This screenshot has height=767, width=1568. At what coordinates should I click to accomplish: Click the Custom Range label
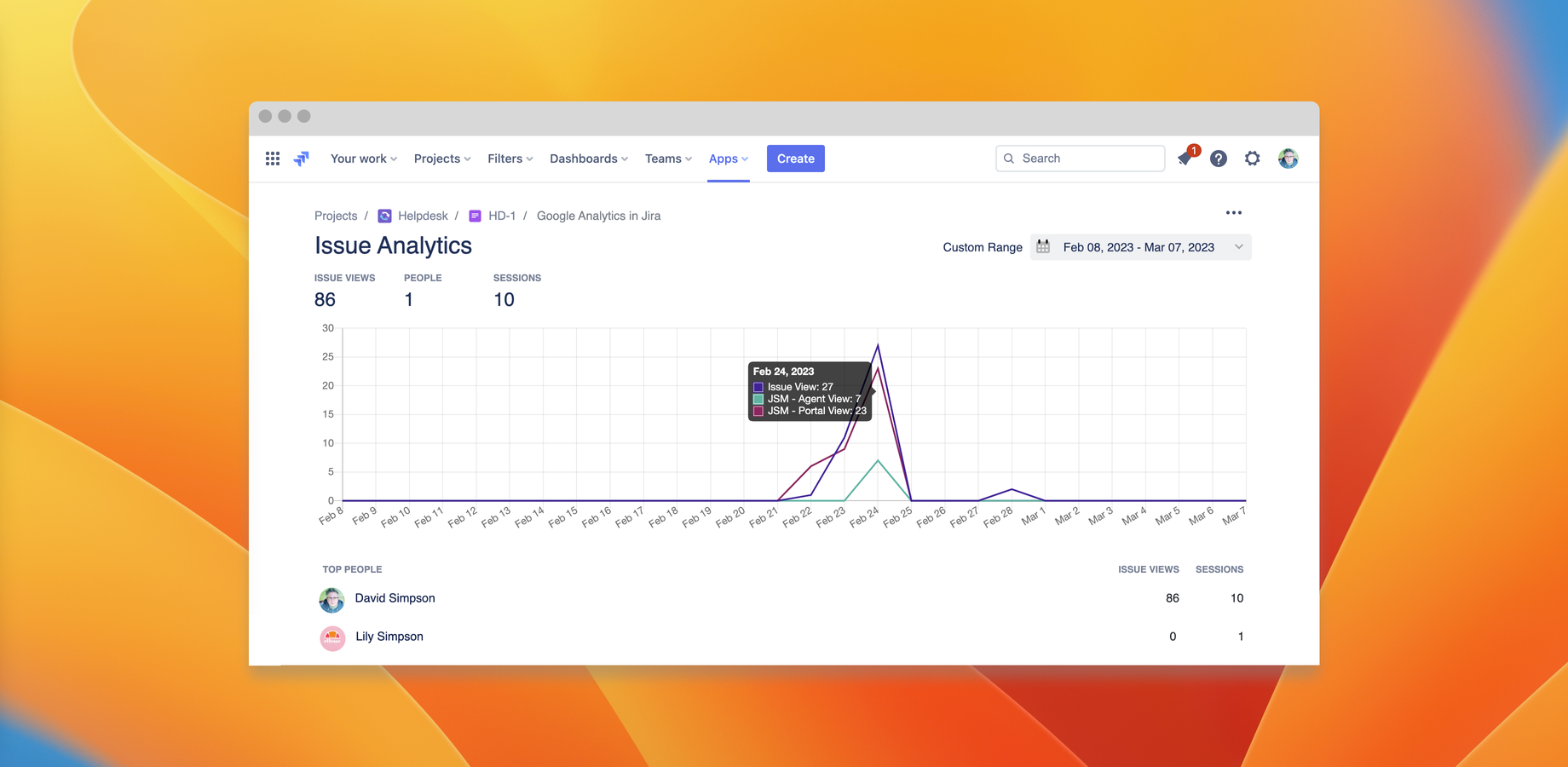click(x=983, y=247)
